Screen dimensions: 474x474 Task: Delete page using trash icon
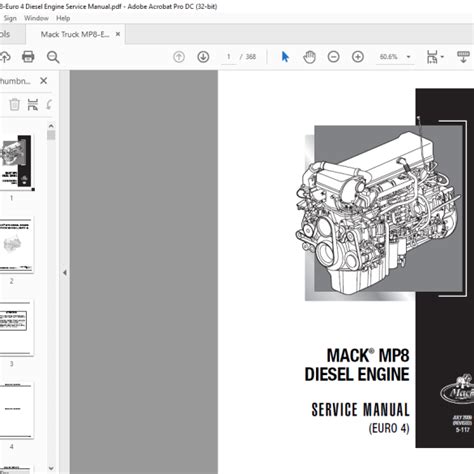point(14,105)
